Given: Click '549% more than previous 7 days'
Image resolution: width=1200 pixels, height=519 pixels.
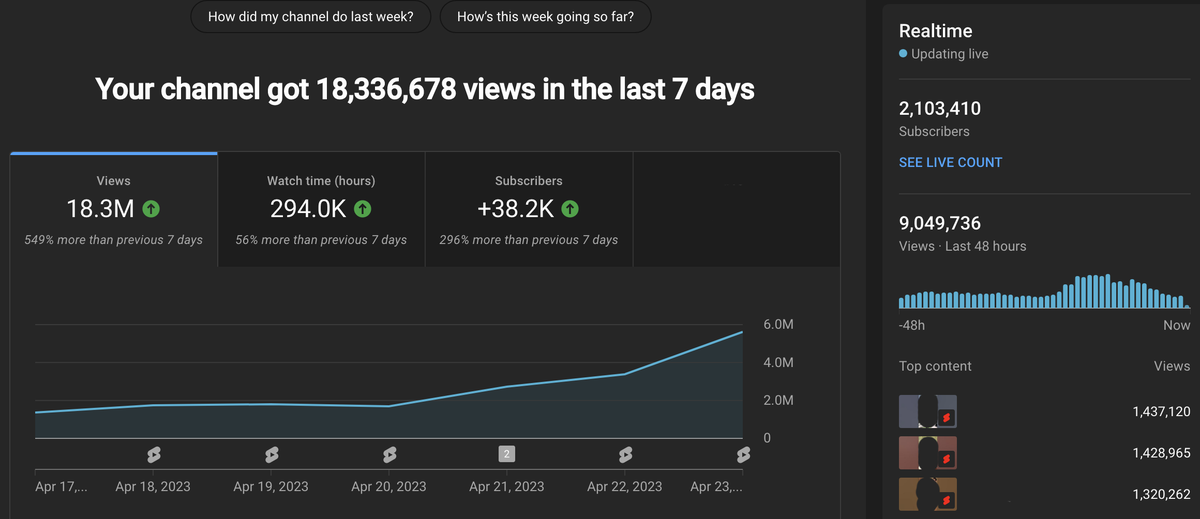Looking at the screenshot, I should pos(114,240).
